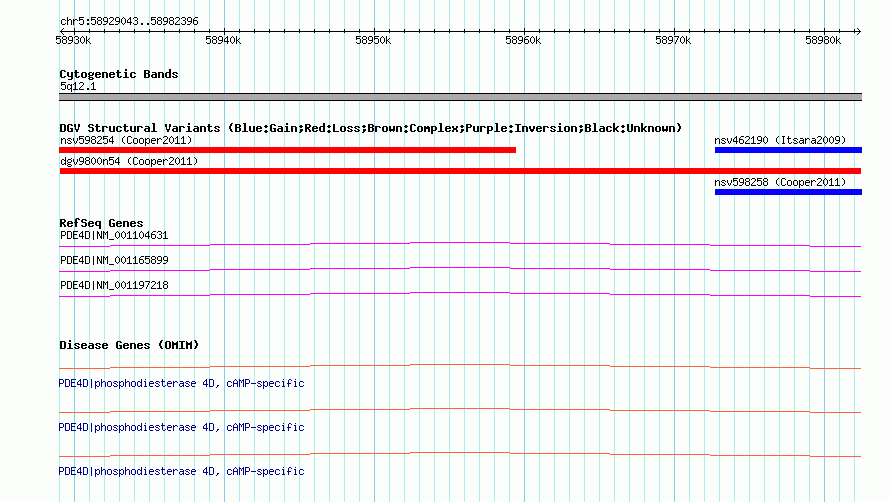Open the third PDE4D phosphodiesterase 4D link

[181, 471]
